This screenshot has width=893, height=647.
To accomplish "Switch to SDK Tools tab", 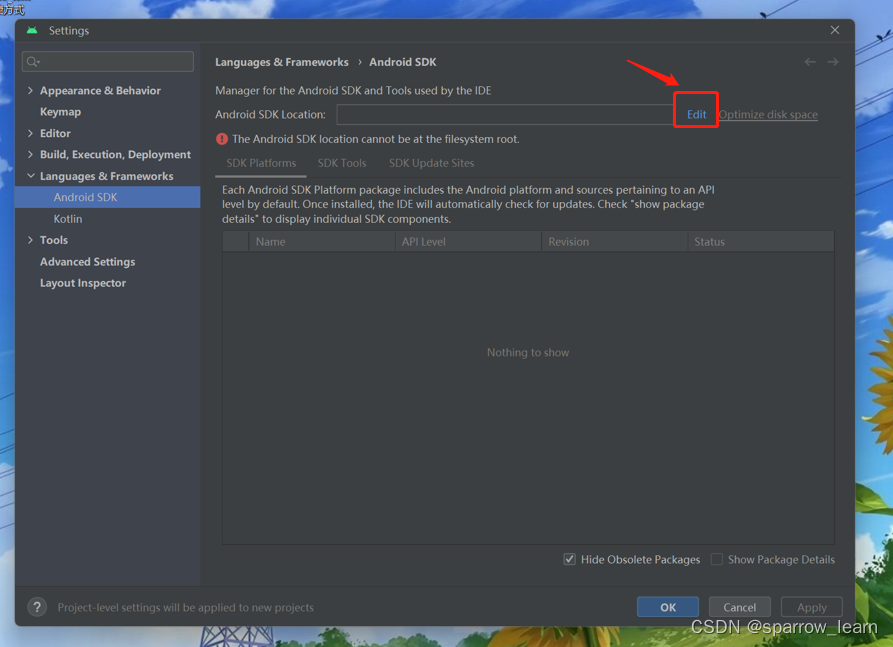I will [x=342, y=163].
